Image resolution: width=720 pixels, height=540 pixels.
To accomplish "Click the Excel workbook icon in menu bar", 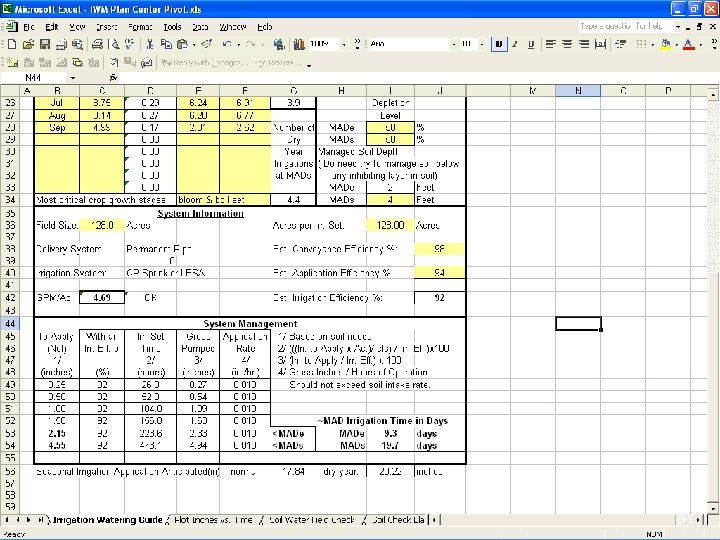I will point(12,27).
